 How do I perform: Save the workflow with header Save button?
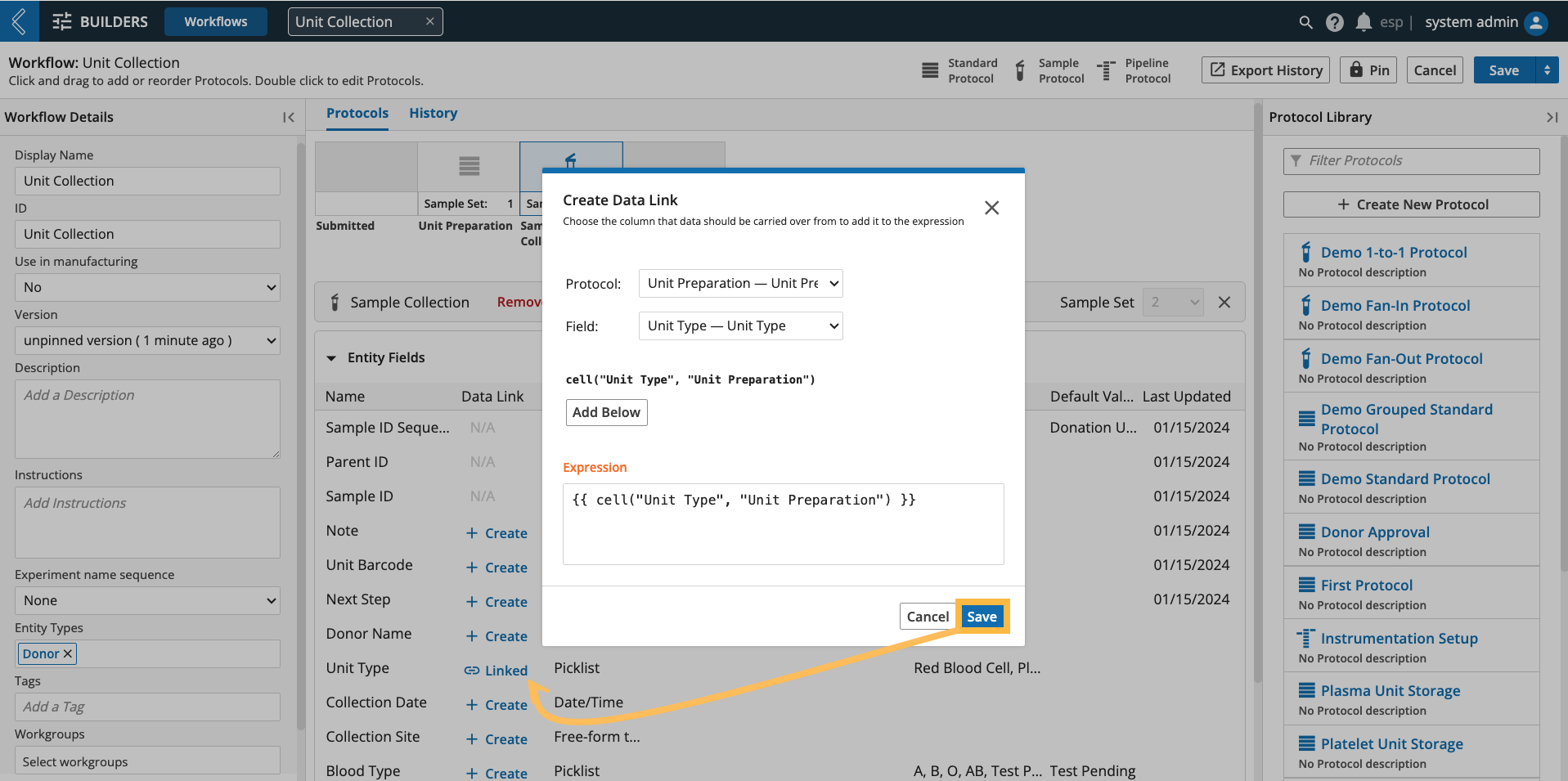tap(1503, 70)
